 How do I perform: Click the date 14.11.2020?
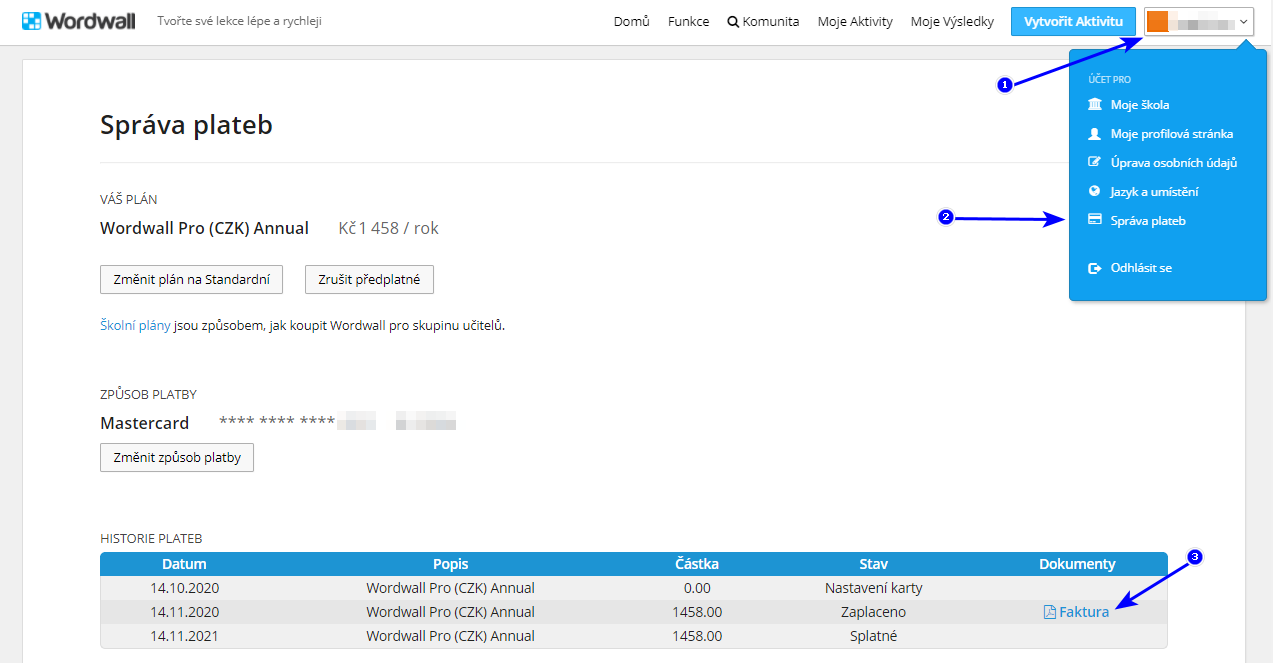tap(184, 612)
